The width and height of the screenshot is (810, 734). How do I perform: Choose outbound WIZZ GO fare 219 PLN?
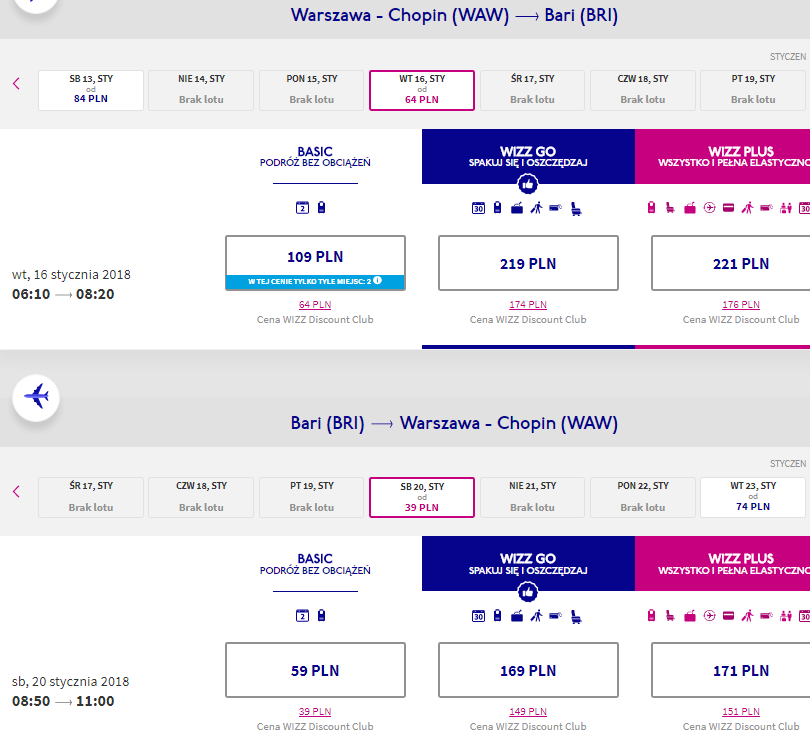tap(528, 263)
